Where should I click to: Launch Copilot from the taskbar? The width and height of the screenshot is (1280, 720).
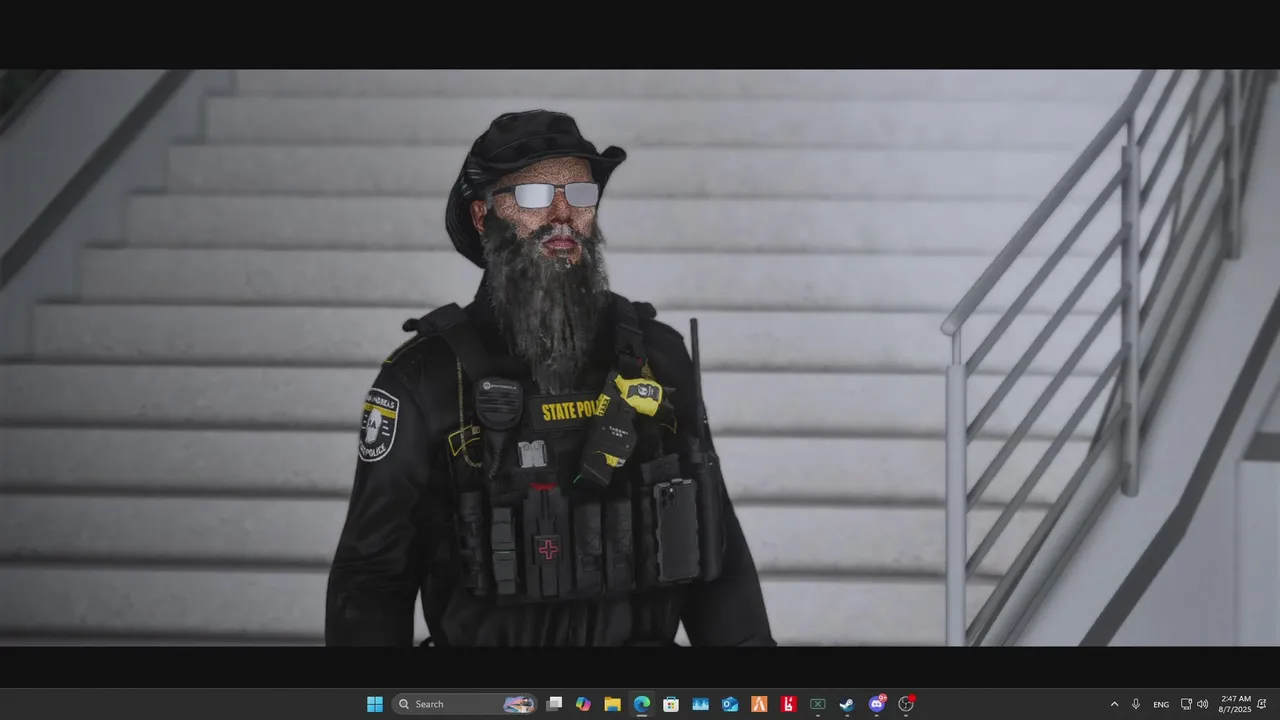pos(583,704)
